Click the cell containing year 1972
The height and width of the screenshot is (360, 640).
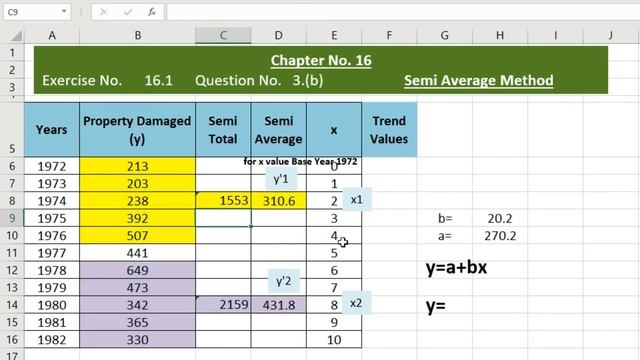[x=52, y=167]
